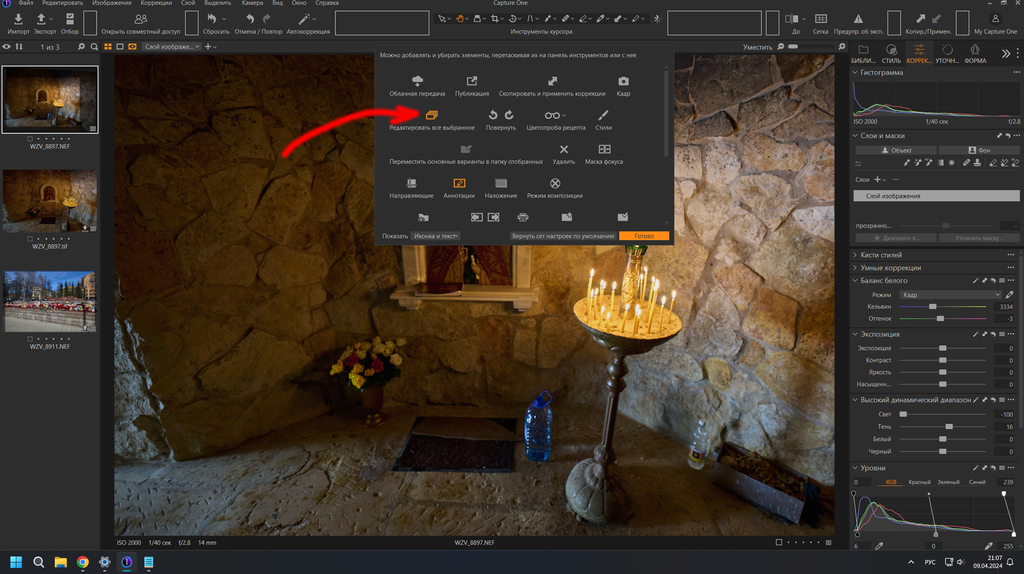Toggle proof margin viewer mode (orange)
Viewport: 1024px width, 574px height.
tap(133, 46)
